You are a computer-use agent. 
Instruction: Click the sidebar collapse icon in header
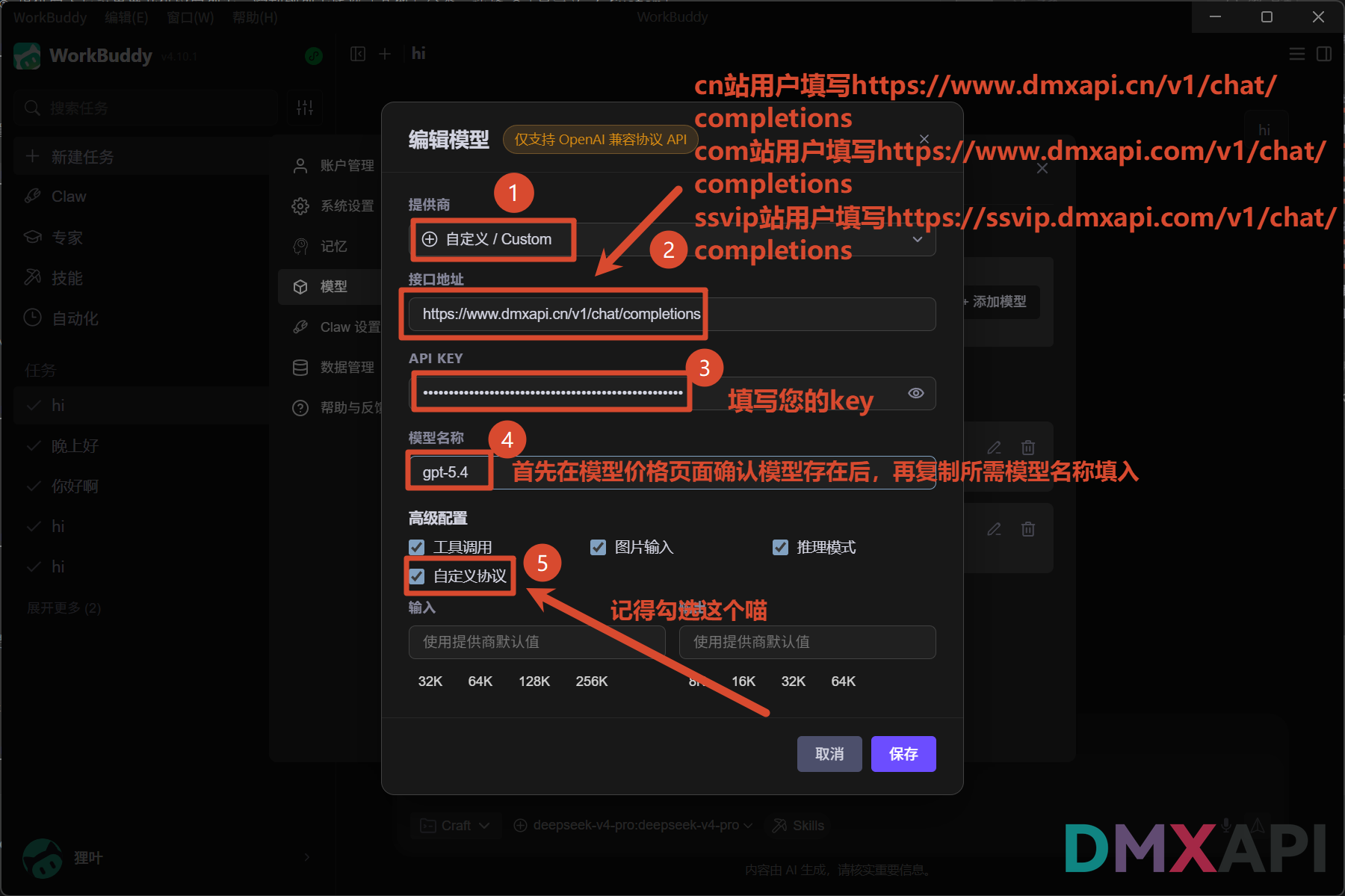(358, 54)
